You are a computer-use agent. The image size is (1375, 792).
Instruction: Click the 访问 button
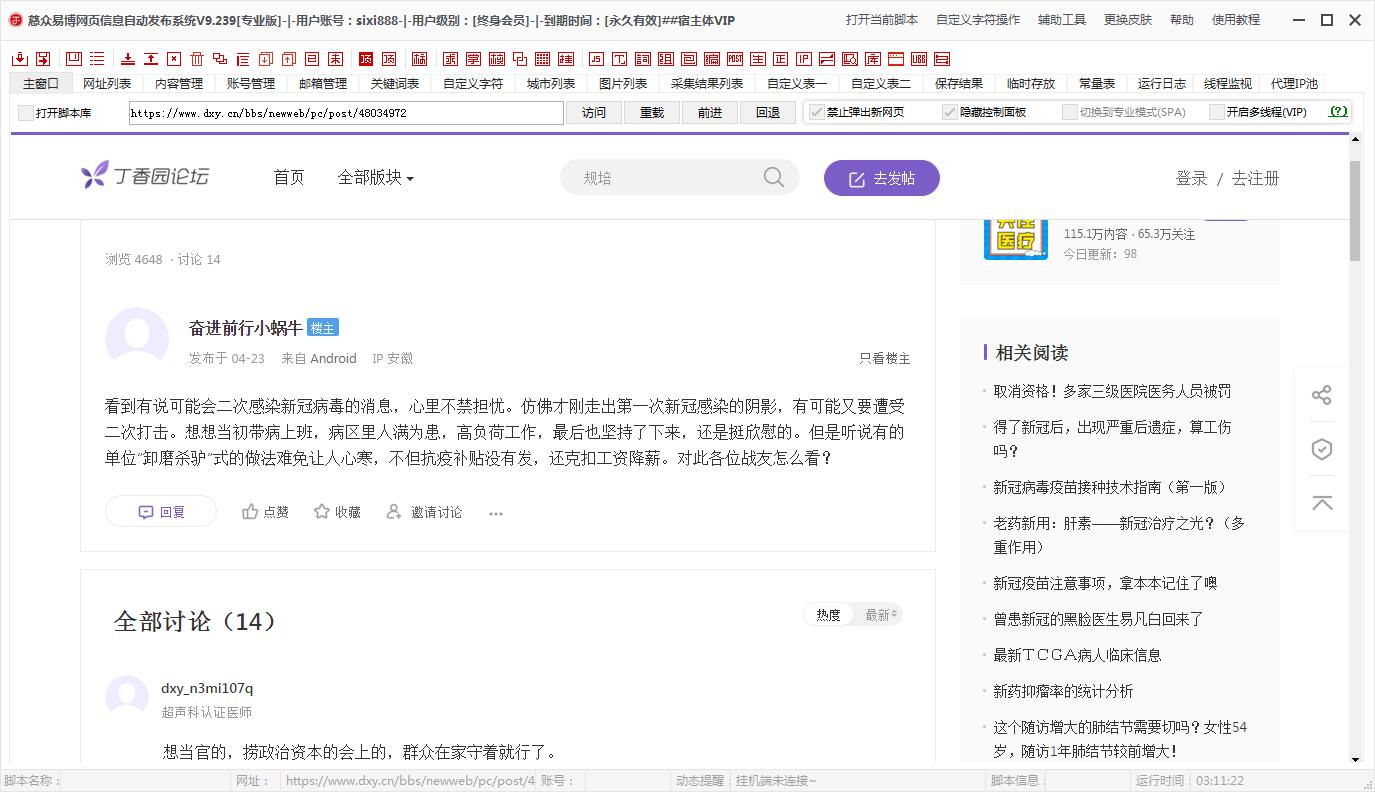click(594, 113)
